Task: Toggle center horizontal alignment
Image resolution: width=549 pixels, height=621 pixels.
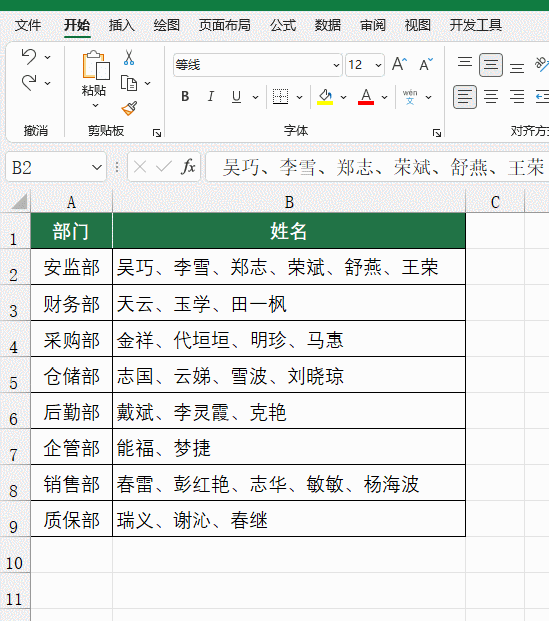Action: [491, 97]
